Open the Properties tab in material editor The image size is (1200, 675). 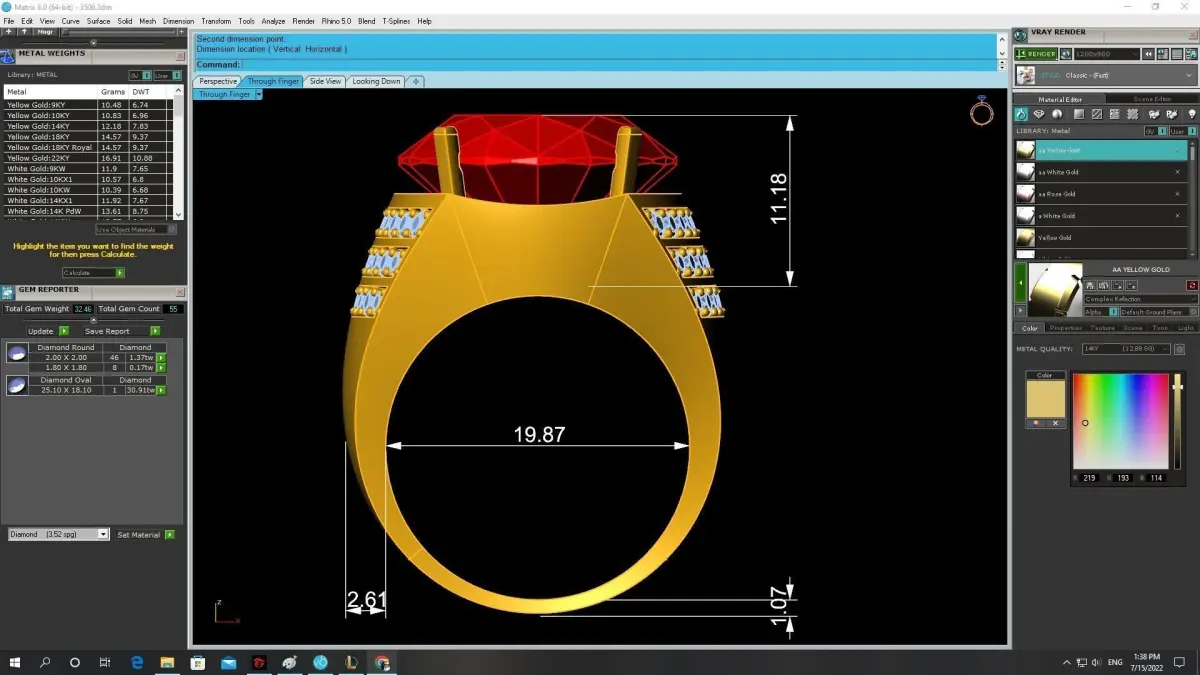pyautogui.click(x=1065, y=328)
